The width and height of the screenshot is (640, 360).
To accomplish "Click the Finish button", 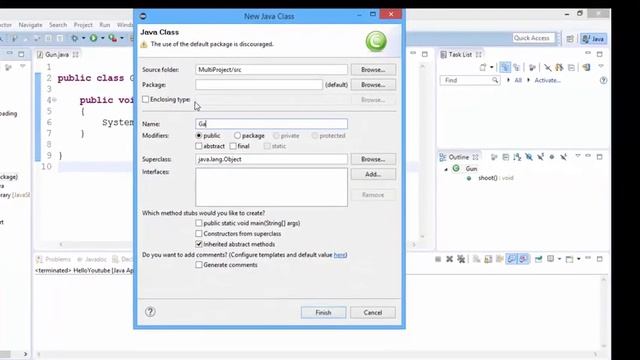I will 323,313.
